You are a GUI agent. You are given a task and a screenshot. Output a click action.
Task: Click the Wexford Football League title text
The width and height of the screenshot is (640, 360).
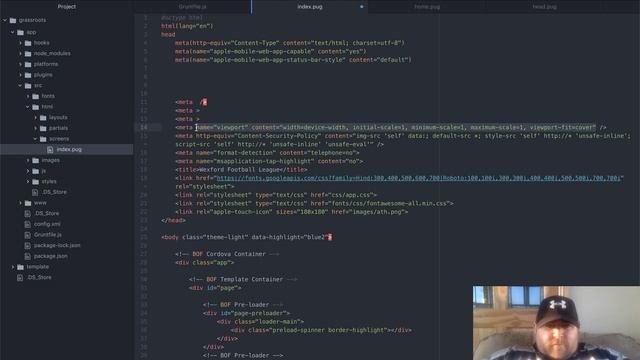(x=239, y=169)
